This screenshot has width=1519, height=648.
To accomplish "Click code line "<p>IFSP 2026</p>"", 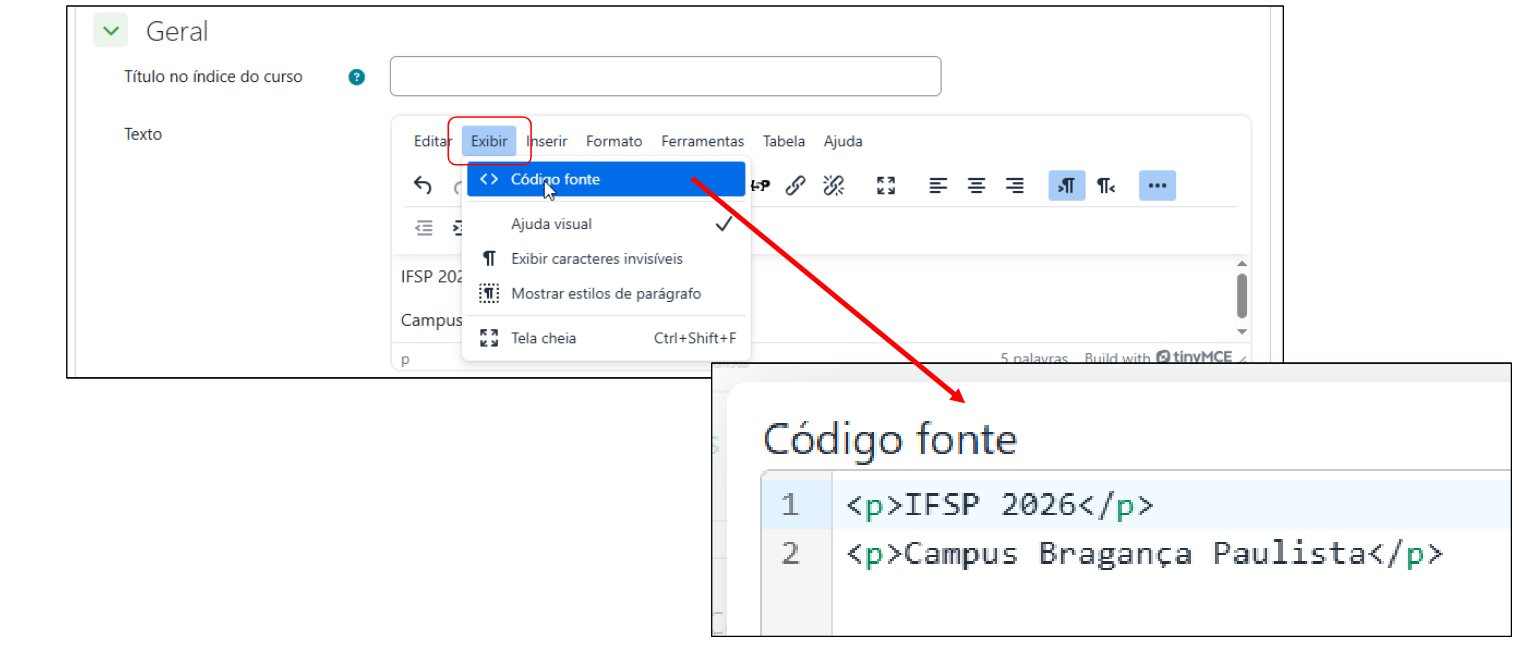I will (1000, 506).
